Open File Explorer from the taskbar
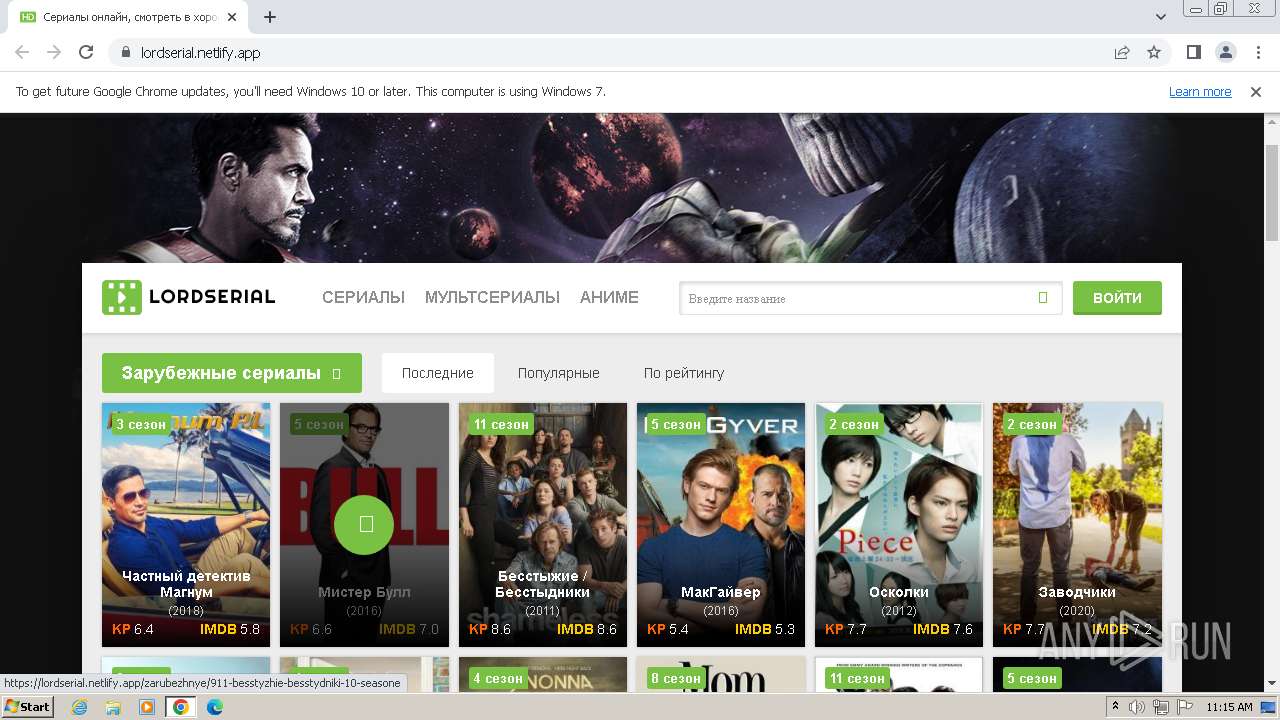Viewport: 1280px width, 720px height. (113, 707)
